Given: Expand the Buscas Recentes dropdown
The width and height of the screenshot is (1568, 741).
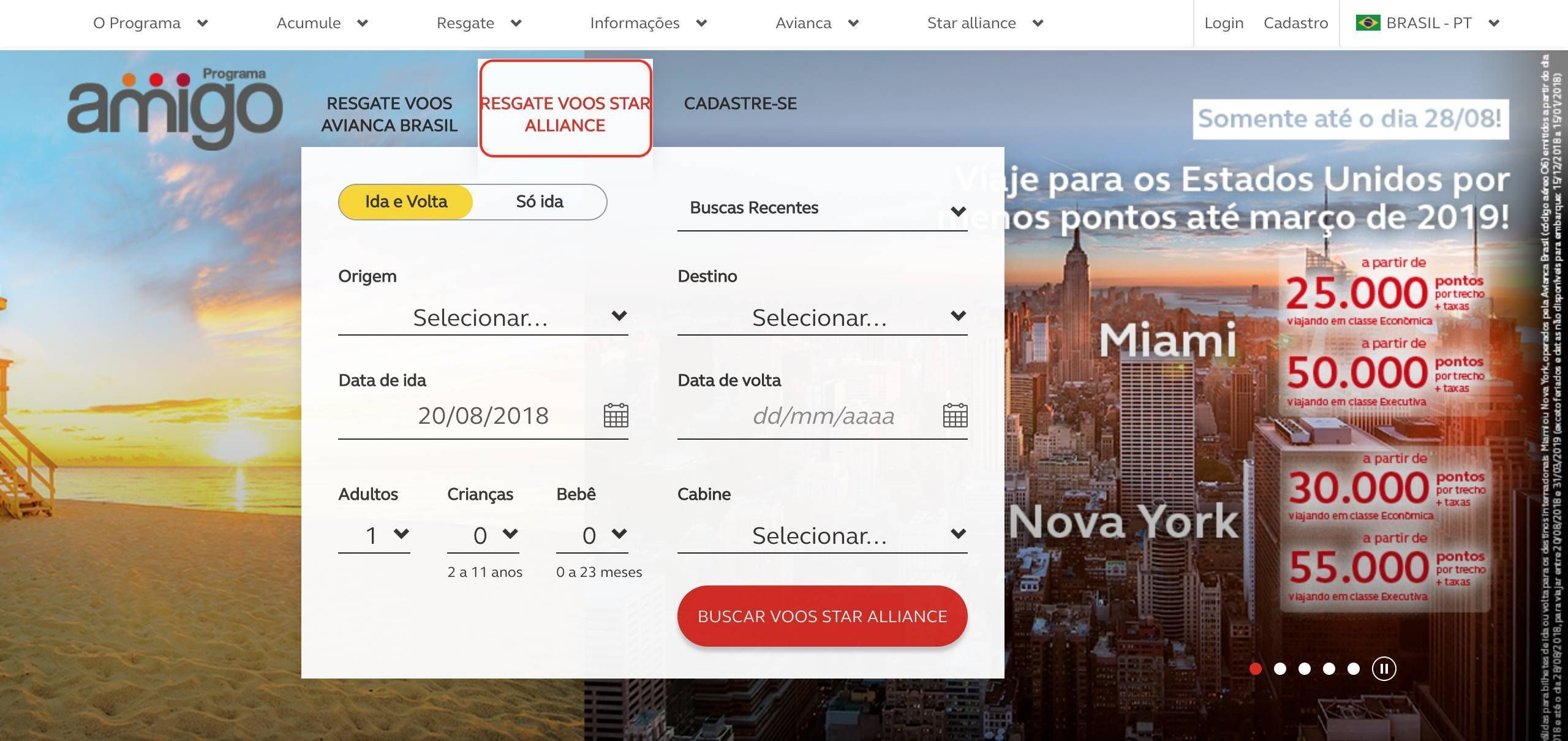Looking at the screenshot, I should [822, 209].
